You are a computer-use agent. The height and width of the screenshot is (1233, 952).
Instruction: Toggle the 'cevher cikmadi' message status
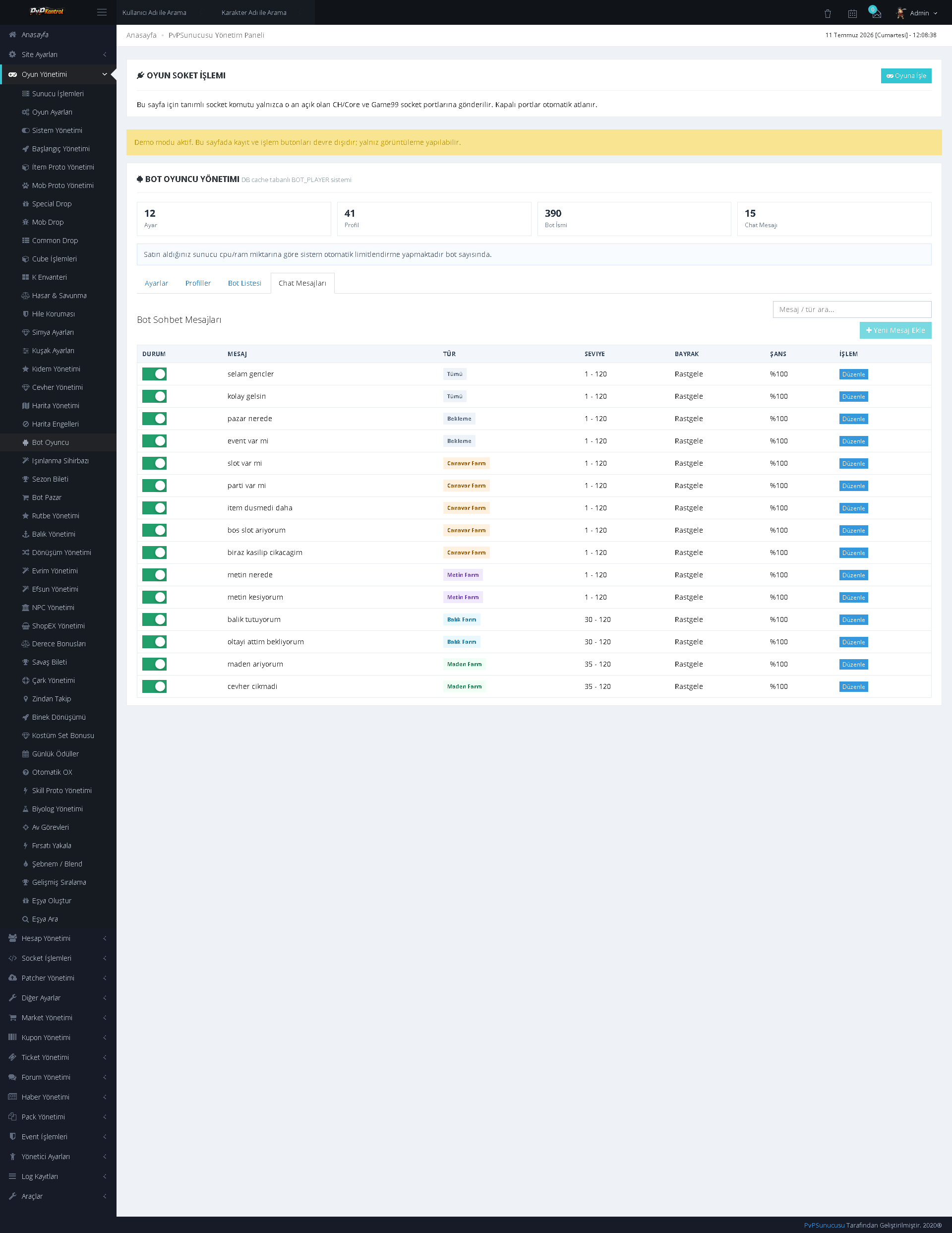point(154,686)
